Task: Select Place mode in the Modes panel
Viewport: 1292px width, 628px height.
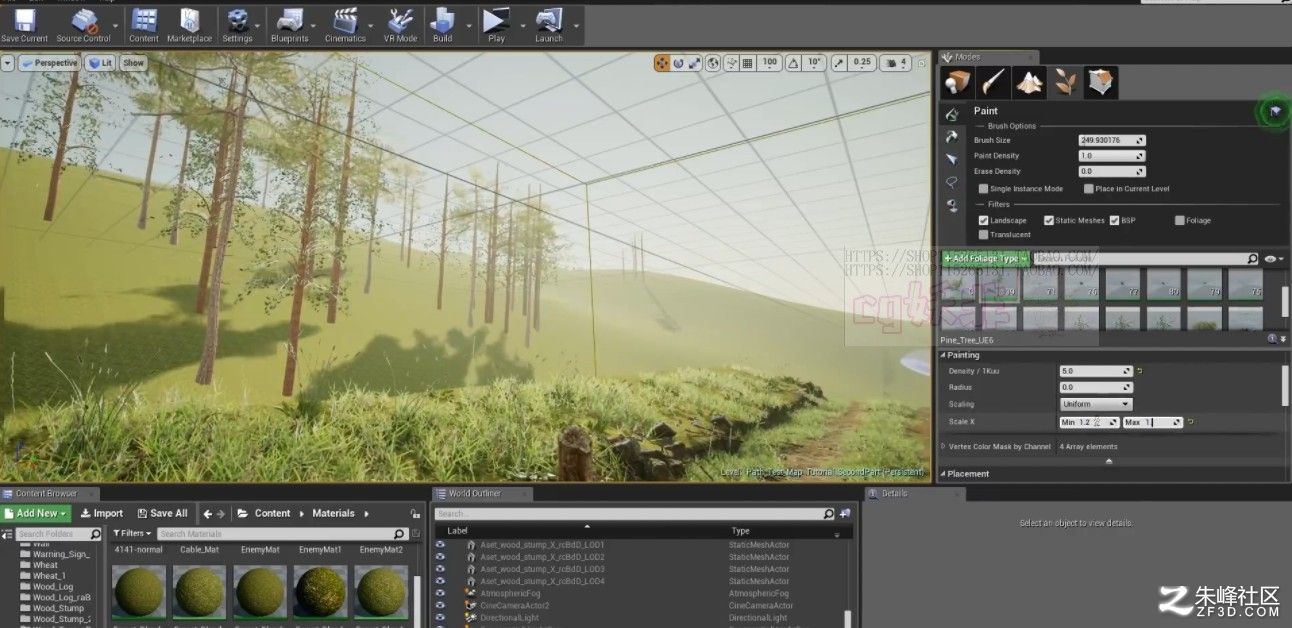Action: [958, 83]
